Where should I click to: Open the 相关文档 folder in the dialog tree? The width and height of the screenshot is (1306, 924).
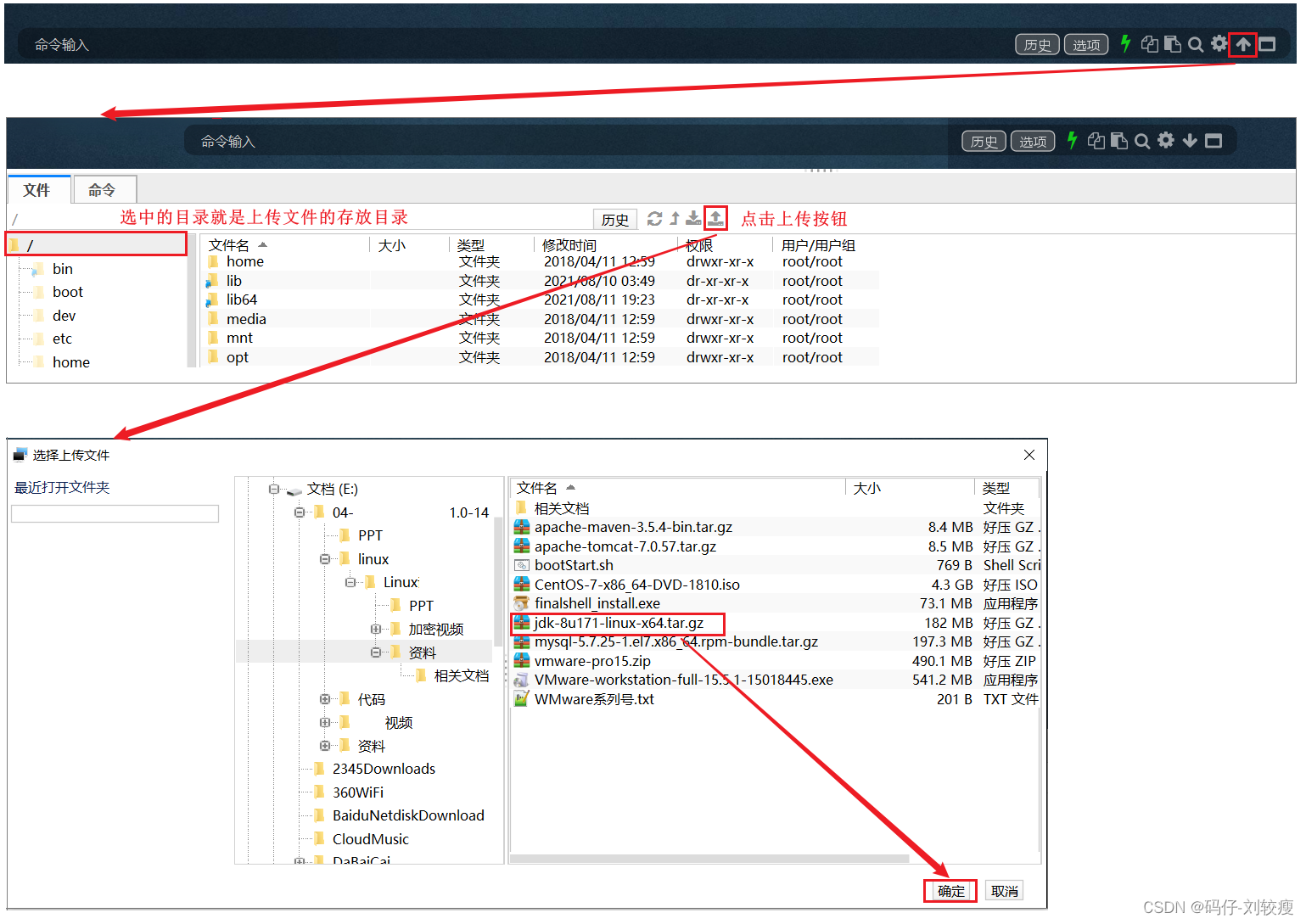point(462,675)
